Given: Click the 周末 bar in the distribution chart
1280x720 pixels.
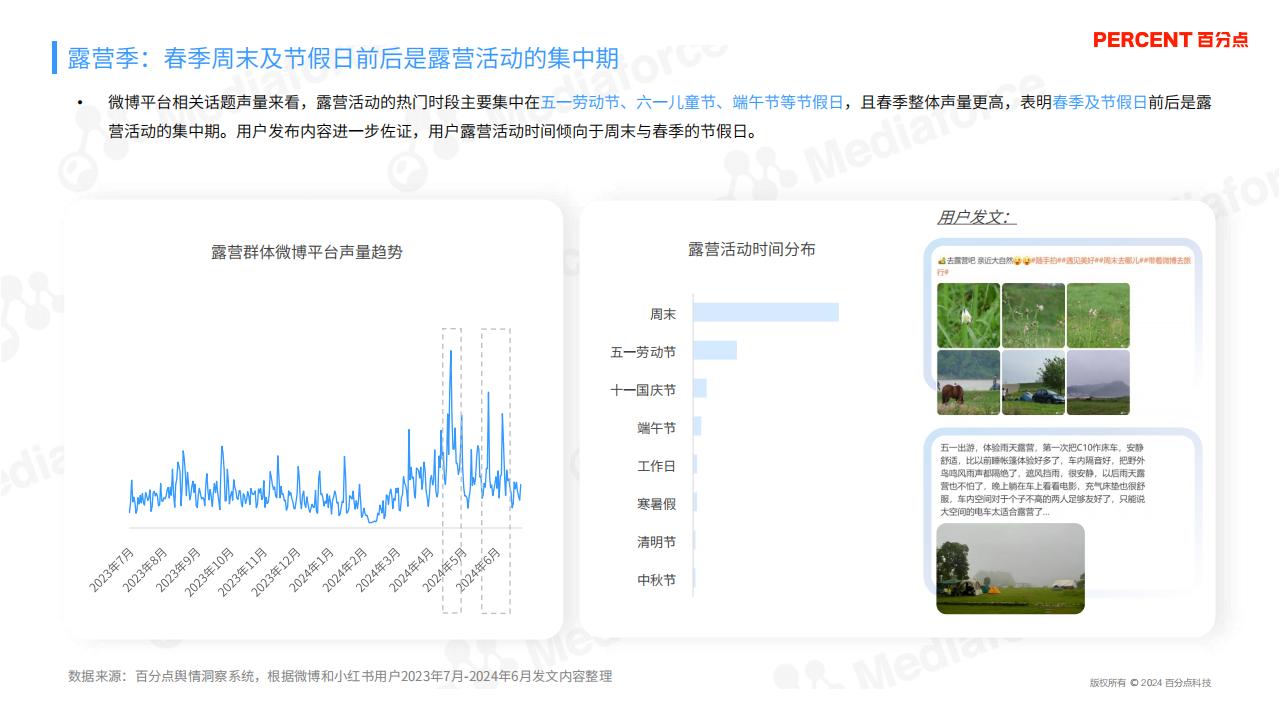Looking at the screenshot, I should coord(766,313).
